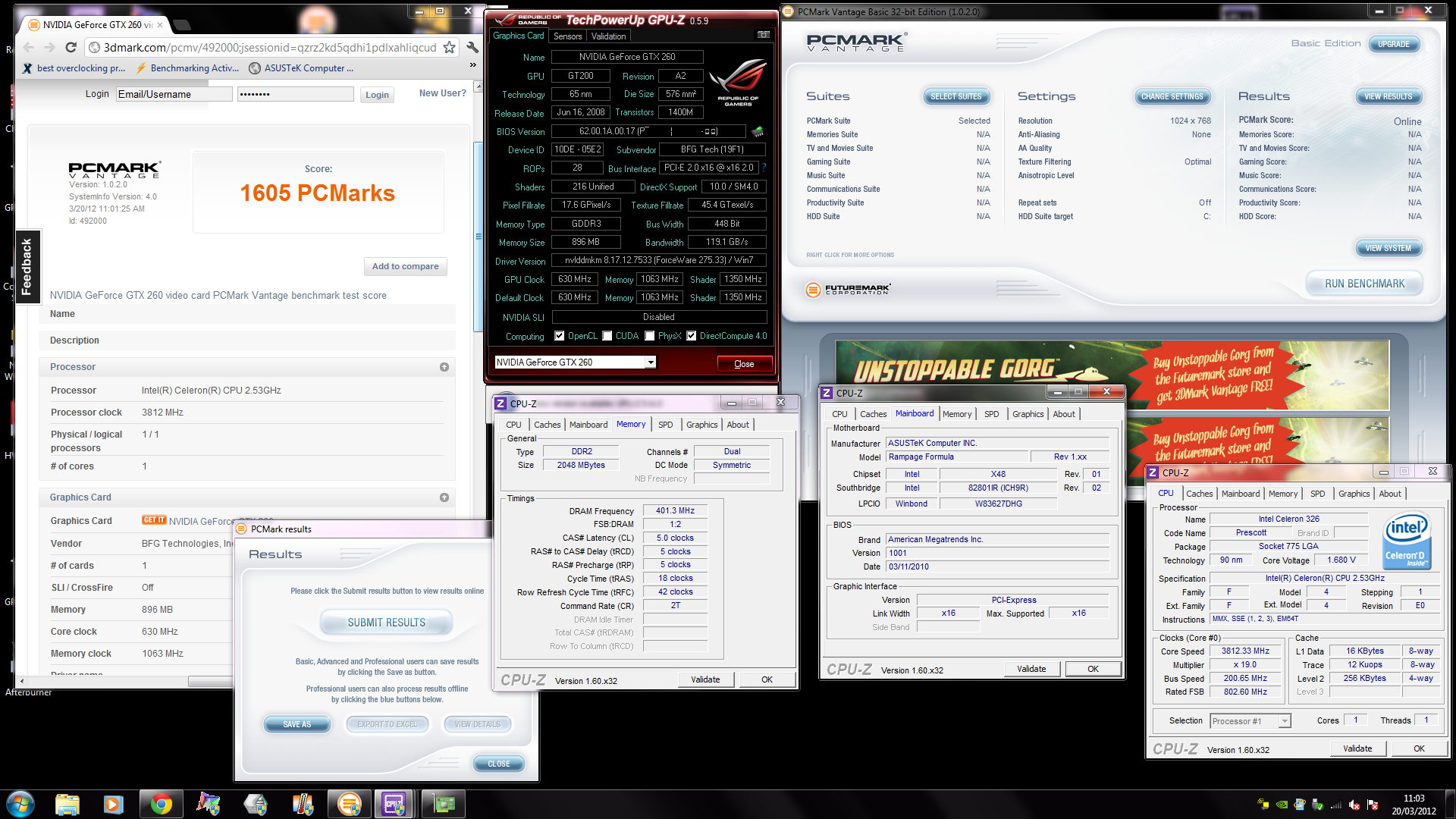Click CHANGE SETTINGS in PCMark Vantage
The height and width of the screenshot is (819, 1456).
pos(1172,96)
